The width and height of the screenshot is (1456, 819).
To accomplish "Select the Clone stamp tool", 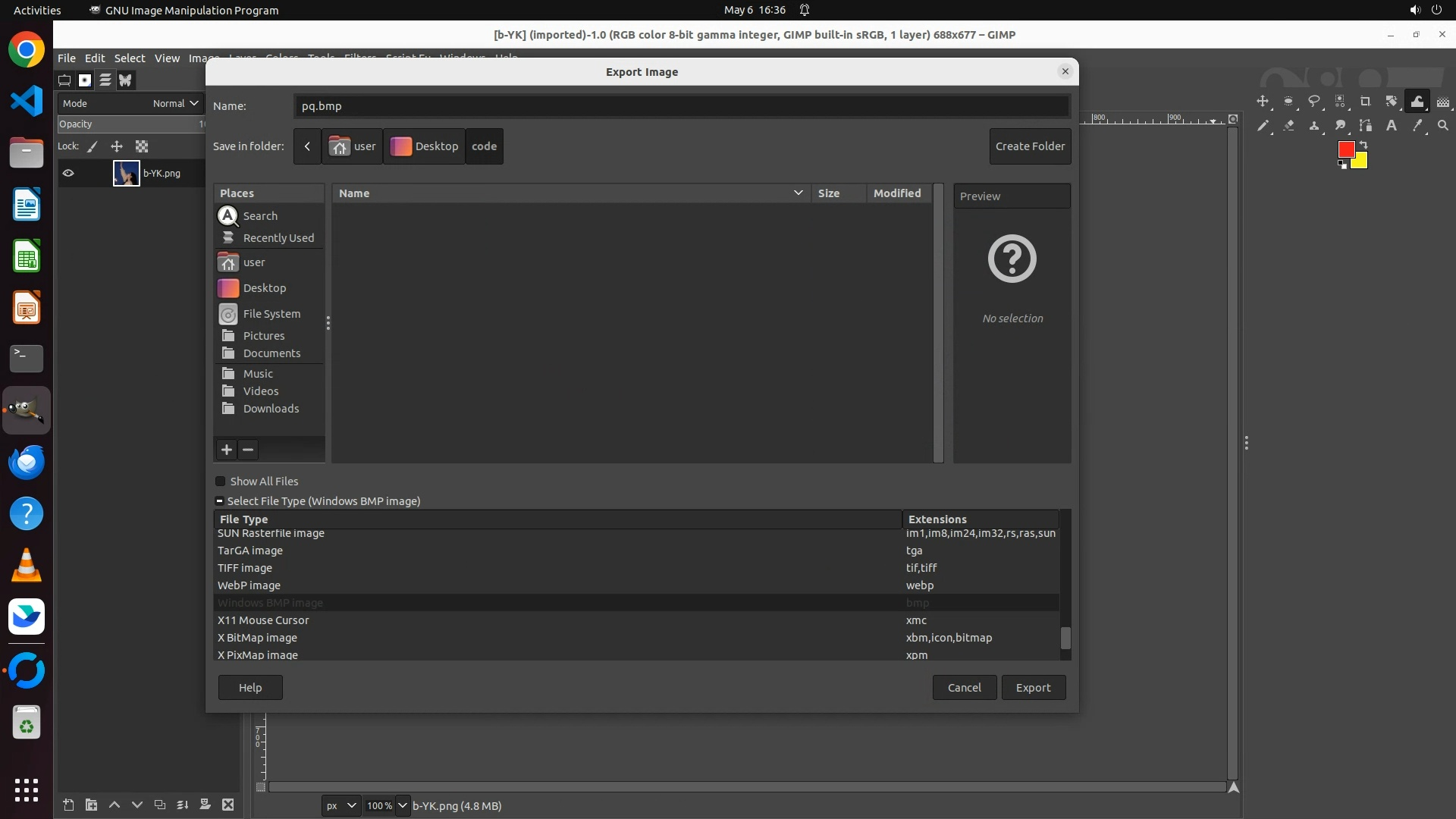I will (x=1314, y=126).
